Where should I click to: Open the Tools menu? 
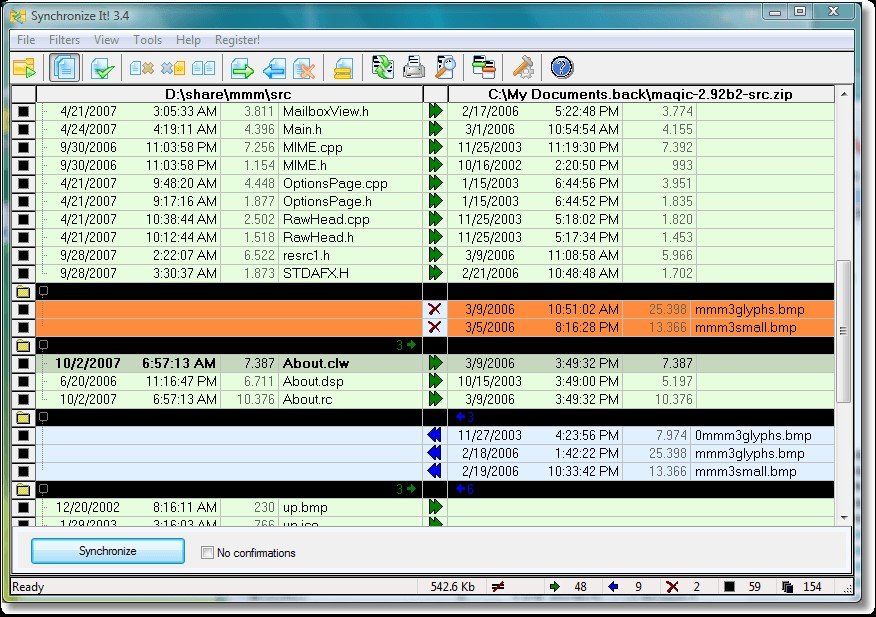coord(147,40)
